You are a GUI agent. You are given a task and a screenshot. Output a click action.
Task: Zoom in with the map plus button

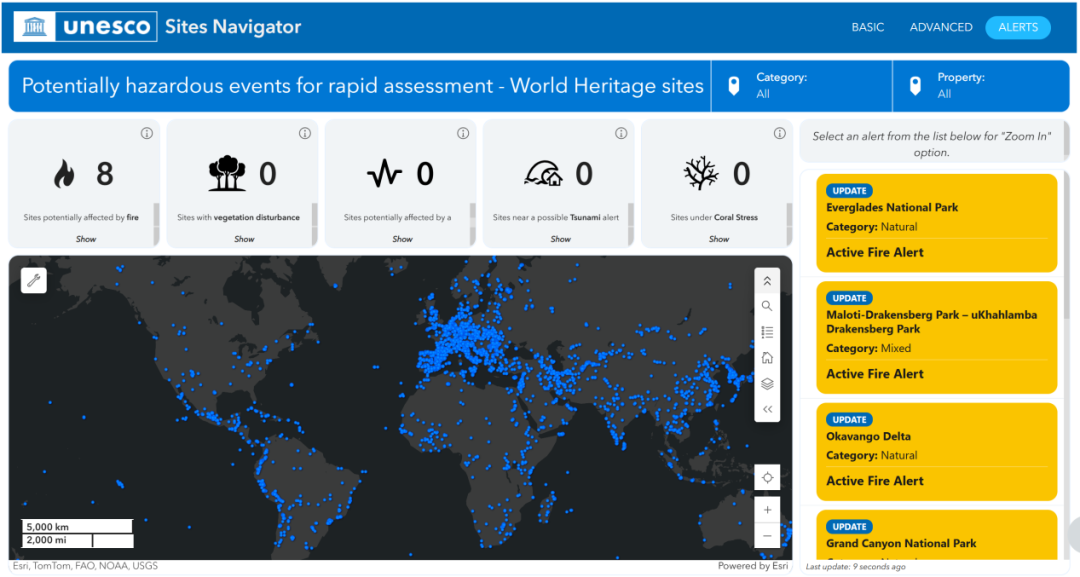click(x=767, y=510)
